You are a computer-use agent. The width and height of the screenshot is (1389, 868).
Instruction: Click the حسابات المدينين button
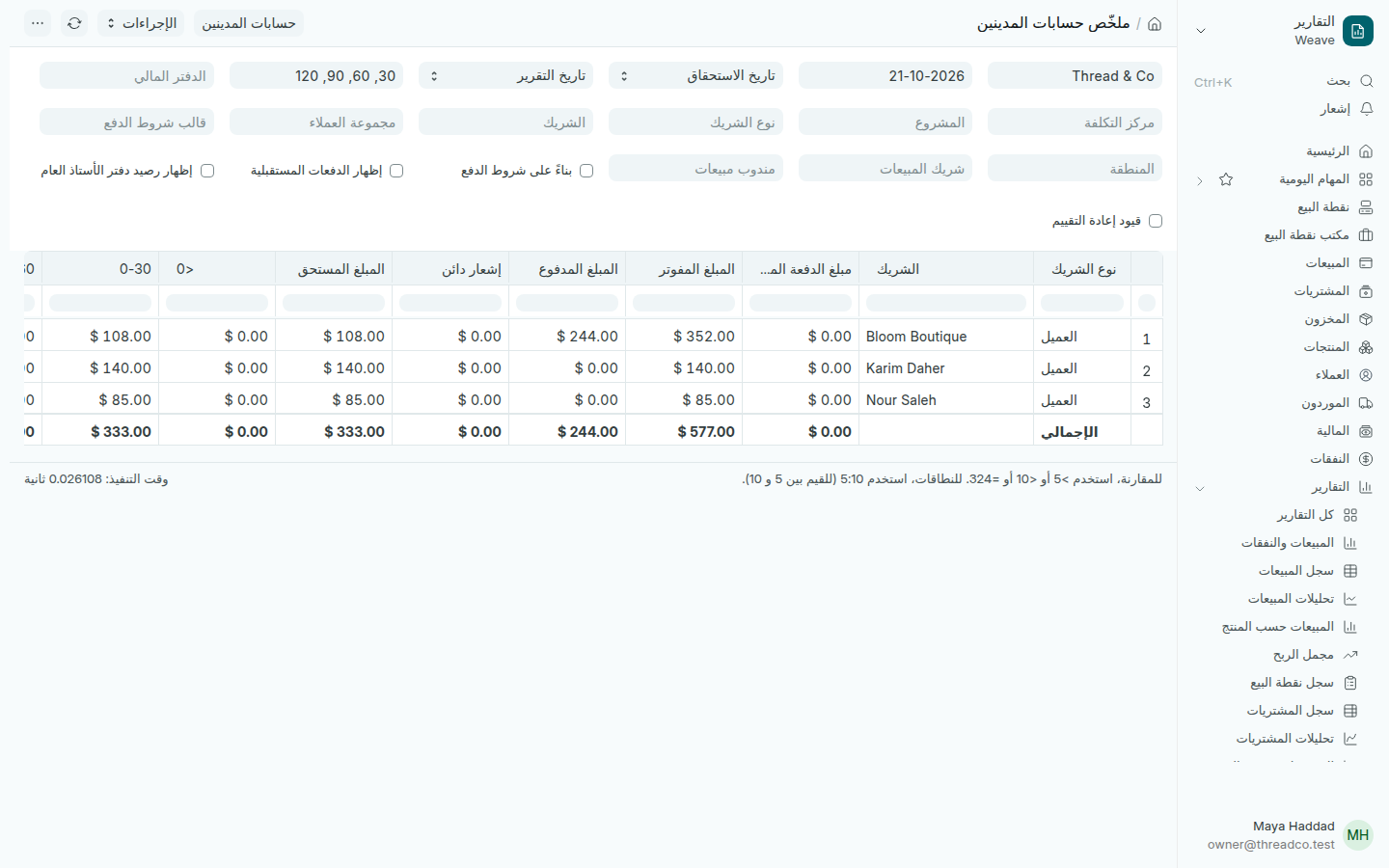tap(249, 23)
